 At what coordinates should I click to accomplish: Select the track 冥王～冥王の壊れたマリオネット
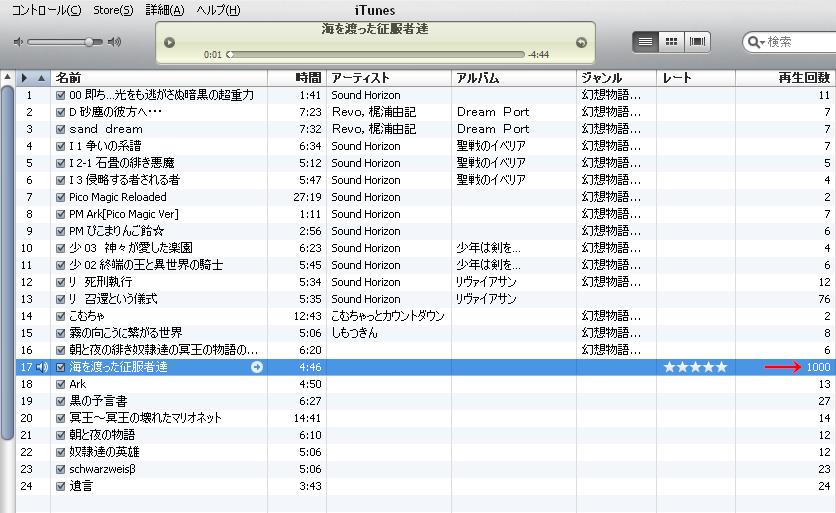(x=145, y=418)
